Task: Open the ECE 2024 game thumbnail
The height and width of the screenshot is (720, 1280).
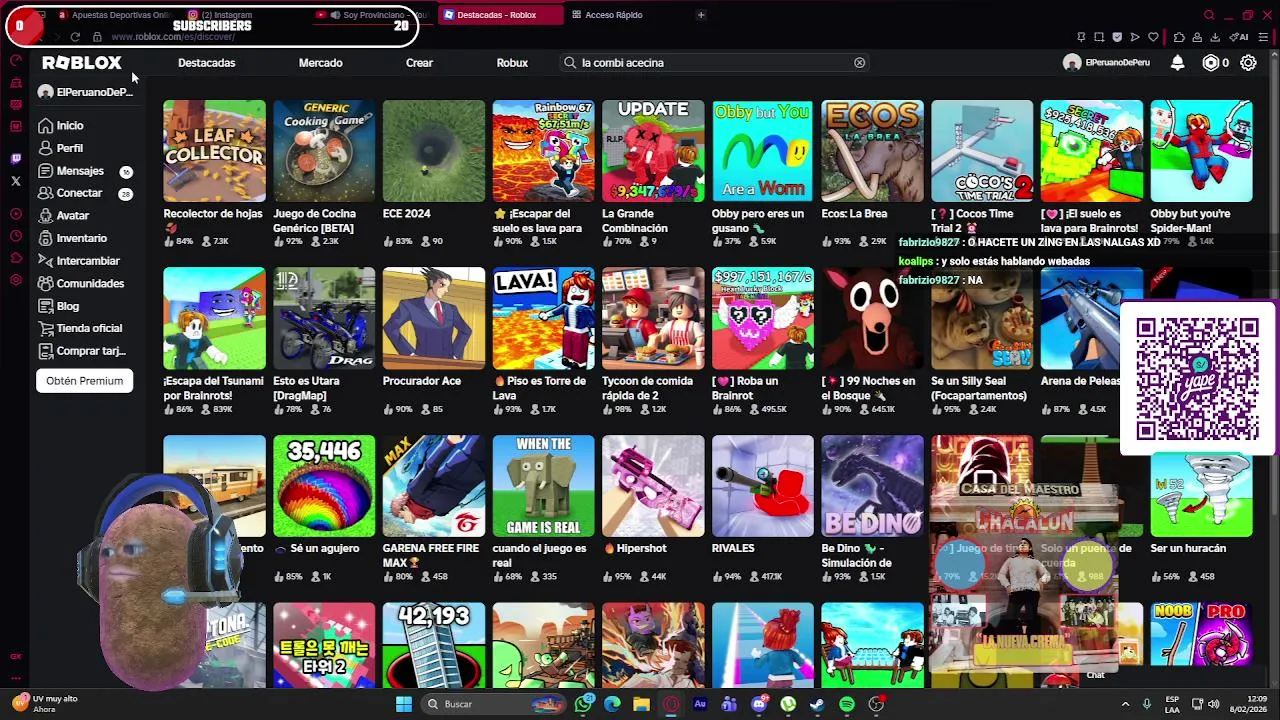Action: (434, 151)
